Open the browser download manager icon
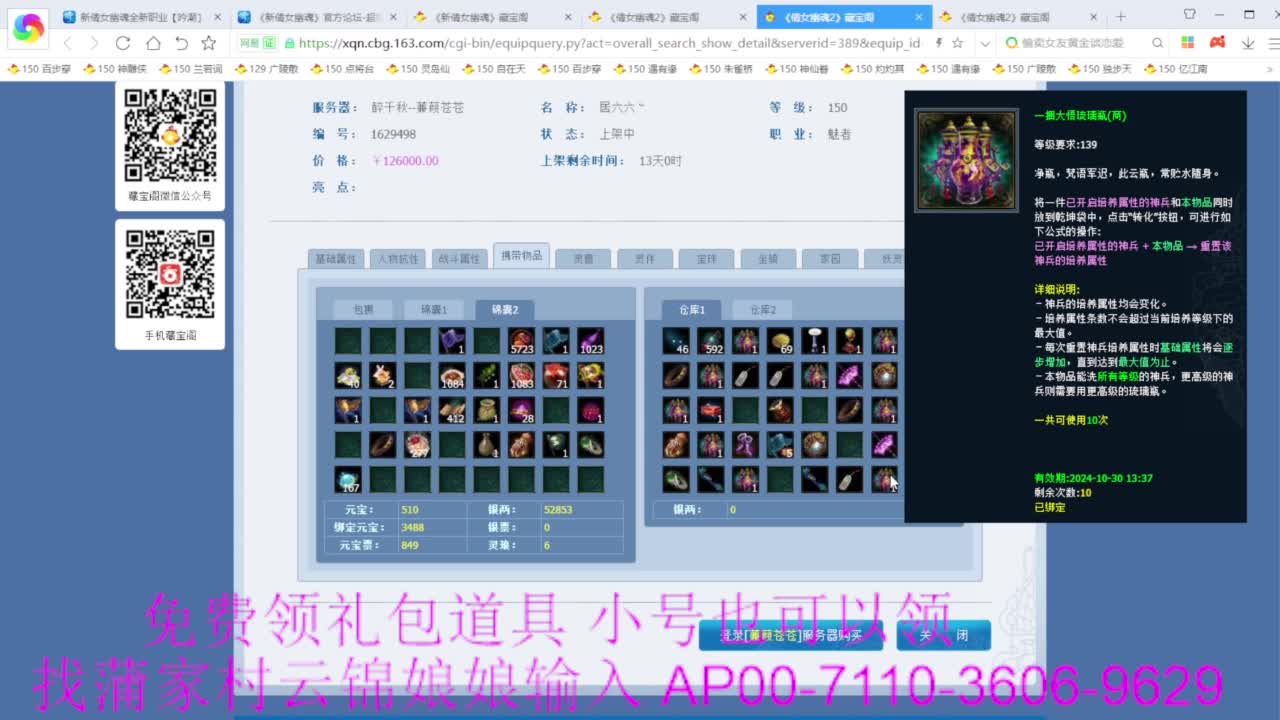Screen dimensions: 1280x720 tap(1247, 44)
